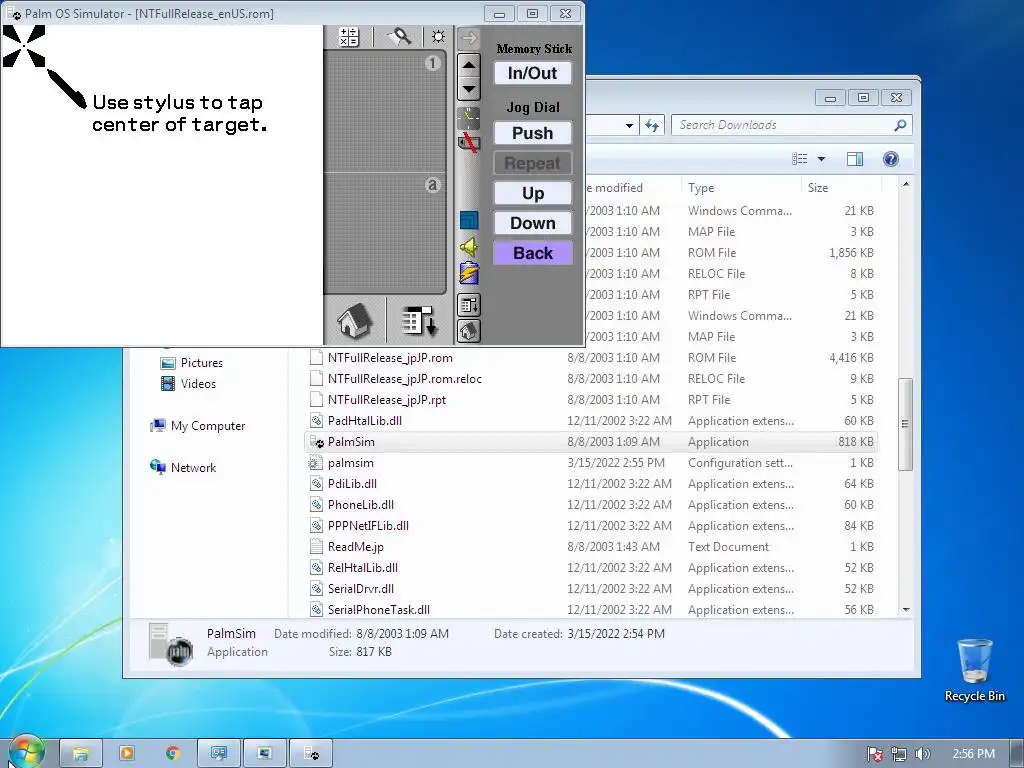
Task: Tap the brightness sun icon in simulator
Action: [x=438, y=37]
